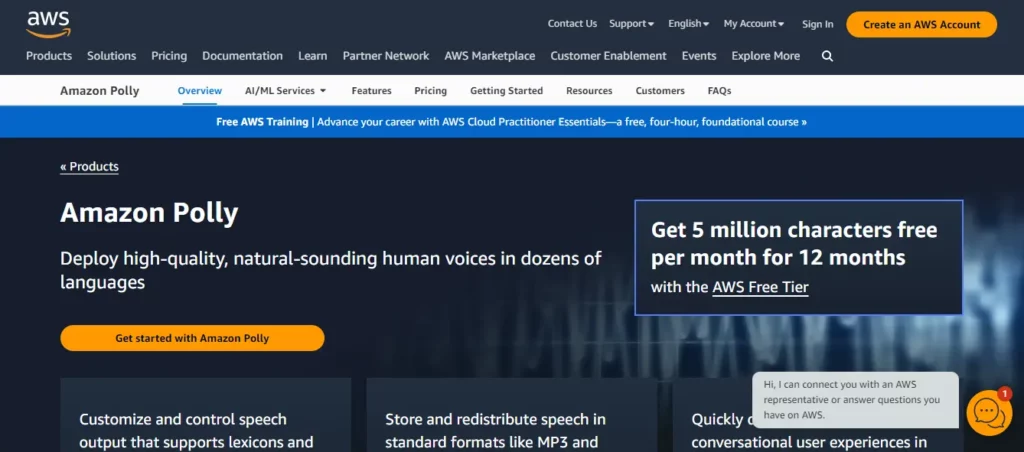Open the chat assistant bubble icon
The image size is (1024, 452).
989,413
